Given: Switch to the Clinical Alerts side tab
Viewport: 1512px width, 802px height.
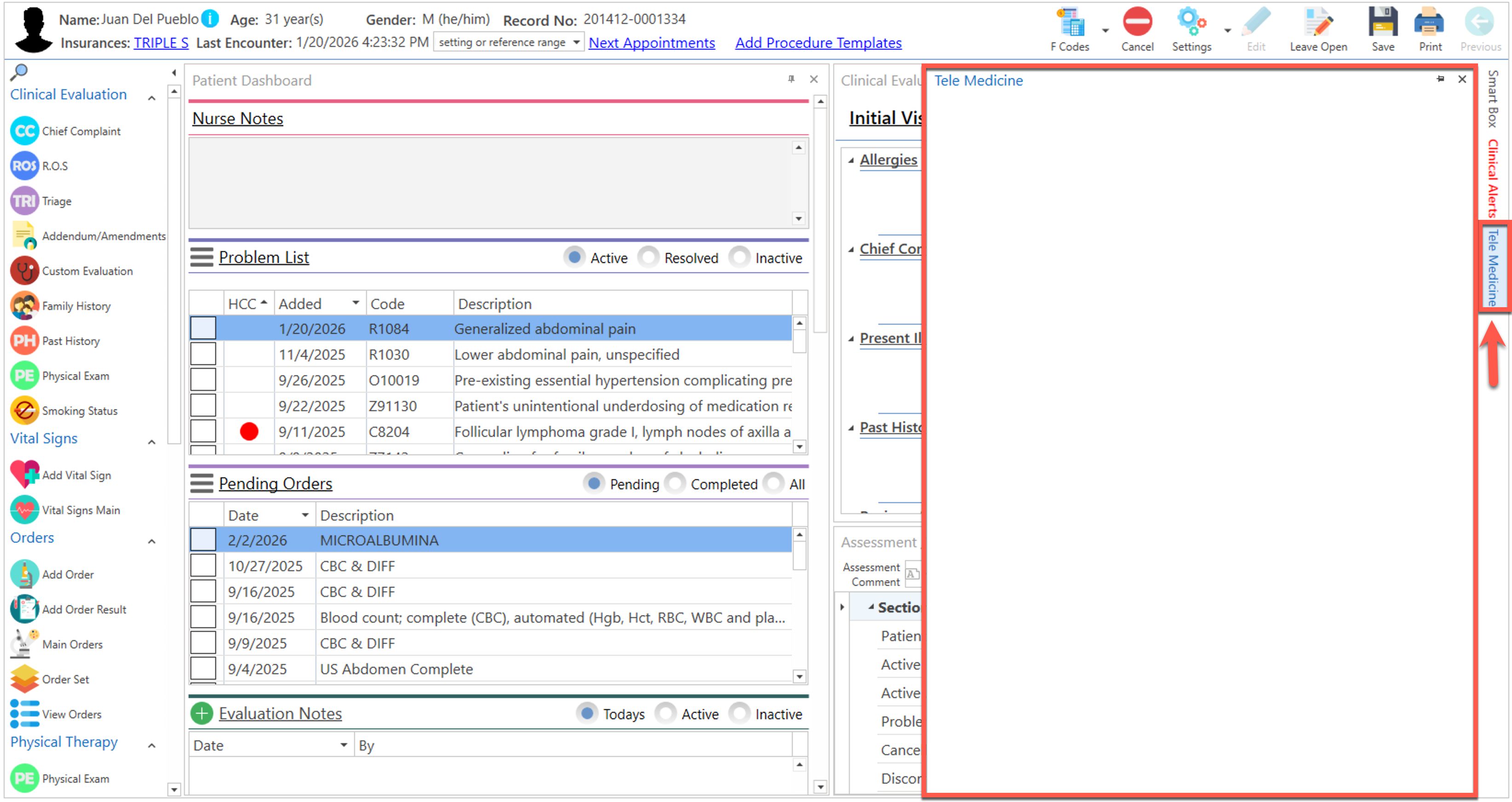Looking at the screenshot, I should tap(1492, 178).
